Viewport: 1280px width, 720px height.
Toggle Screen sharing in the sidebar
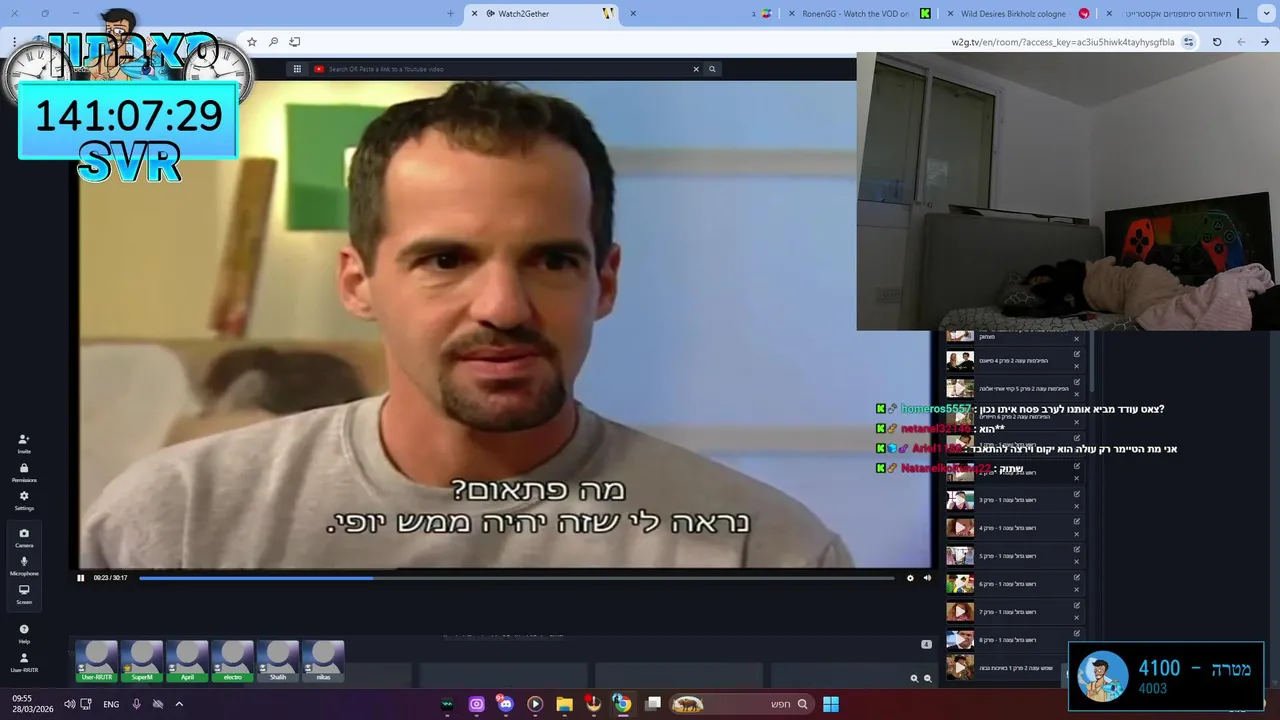point(24,594)
